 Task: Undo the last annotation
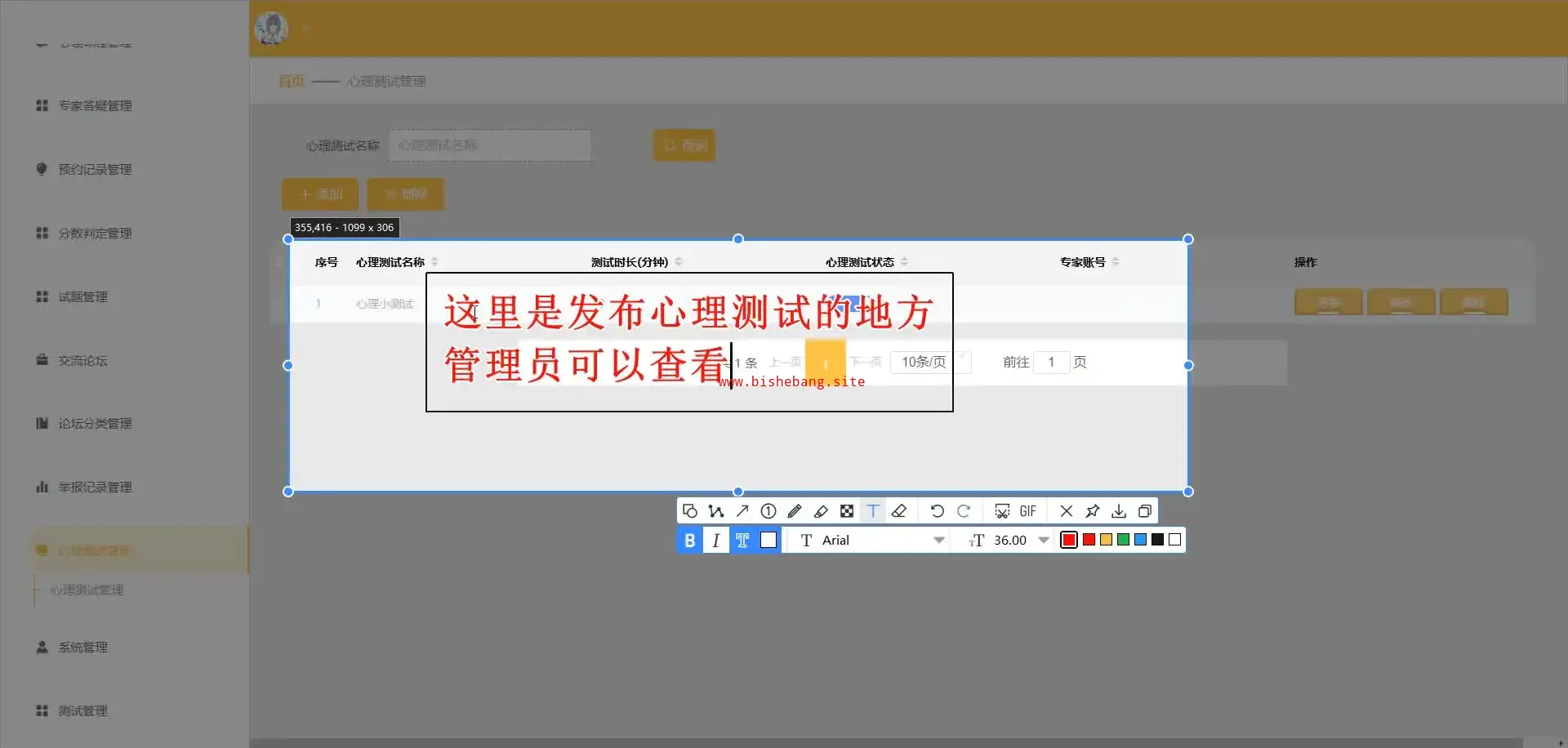click(938, 511)
